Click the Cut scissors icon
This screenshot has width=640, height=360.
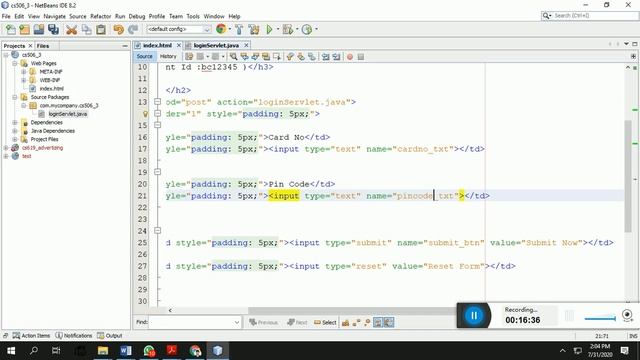click(71, 29)
